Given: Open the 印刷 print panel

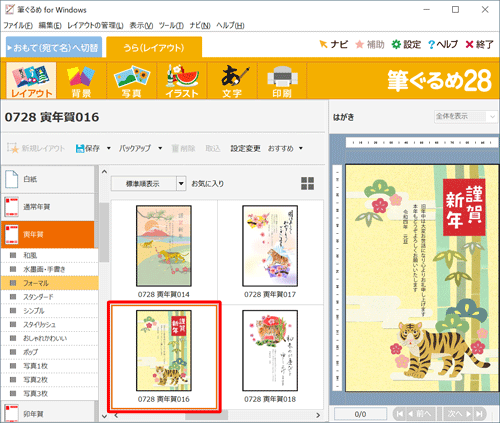Looking at the screenshot, I should pyautogui.click(x=282, y=81).
